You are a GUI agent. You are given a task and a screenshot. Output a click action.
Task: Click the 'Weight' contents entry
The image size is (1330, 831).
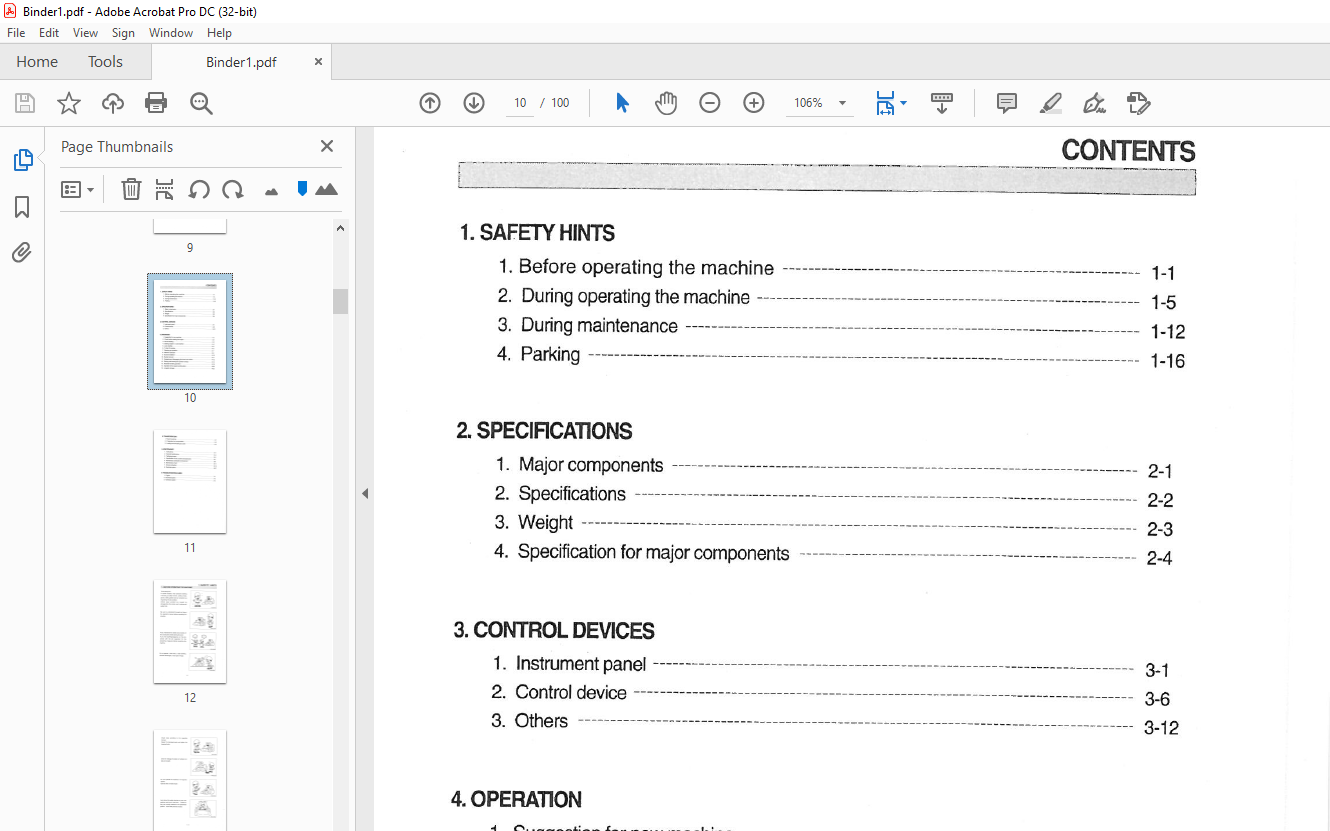pos(545,522)
